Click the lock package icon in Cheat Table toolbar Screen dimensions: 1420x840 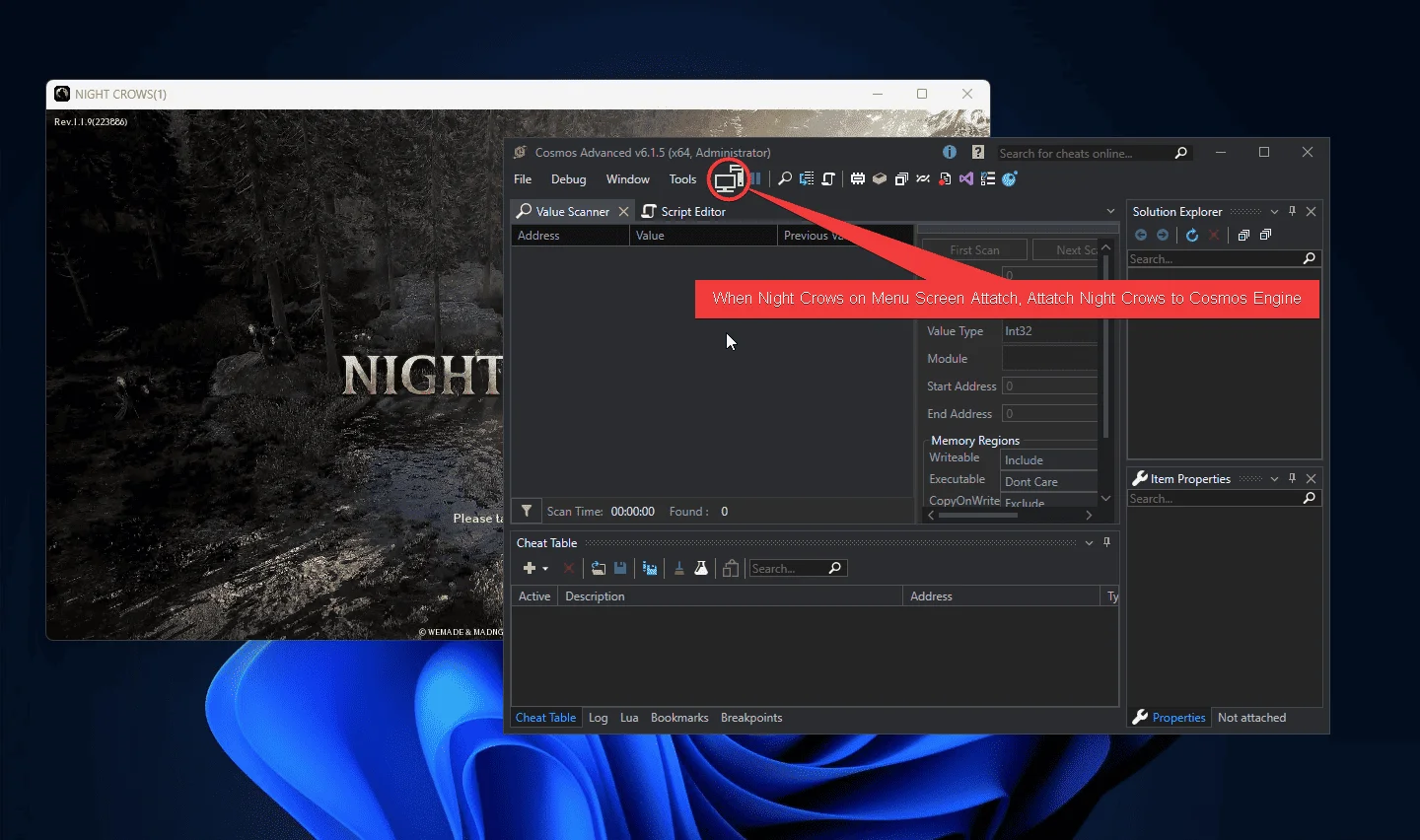(x=731, y=568)
